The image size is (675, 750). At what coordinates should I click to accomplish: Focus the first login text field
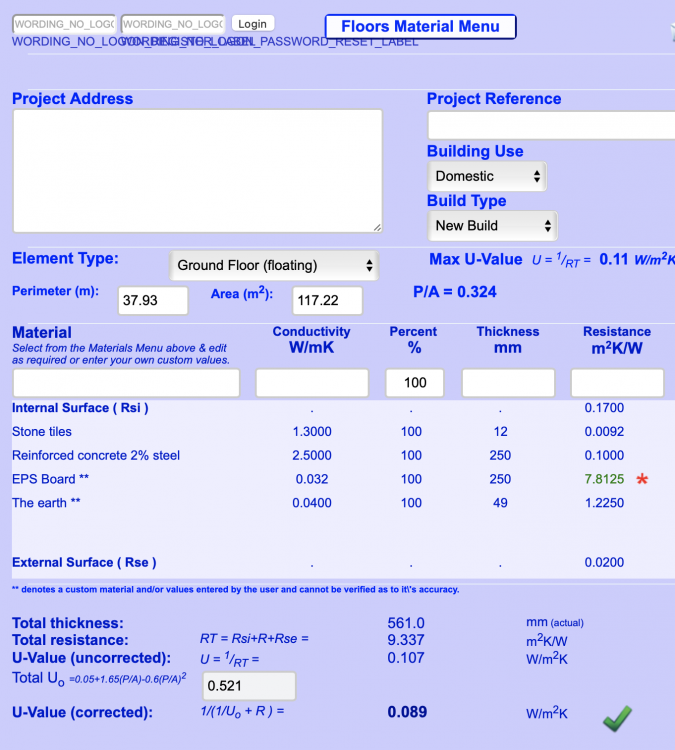point(64,24)
